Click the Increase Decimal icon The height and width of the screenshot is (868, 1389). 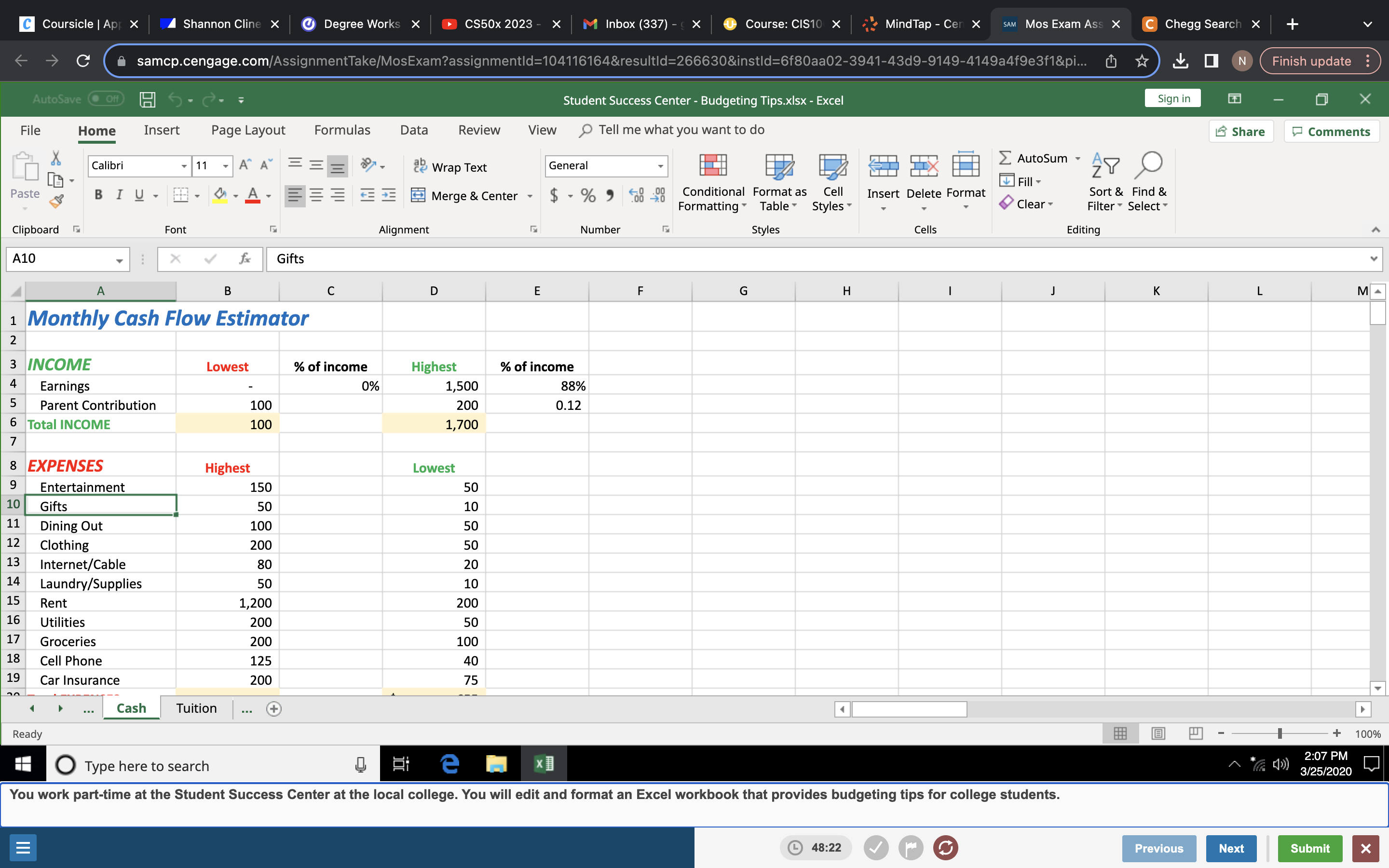[636, 196]
